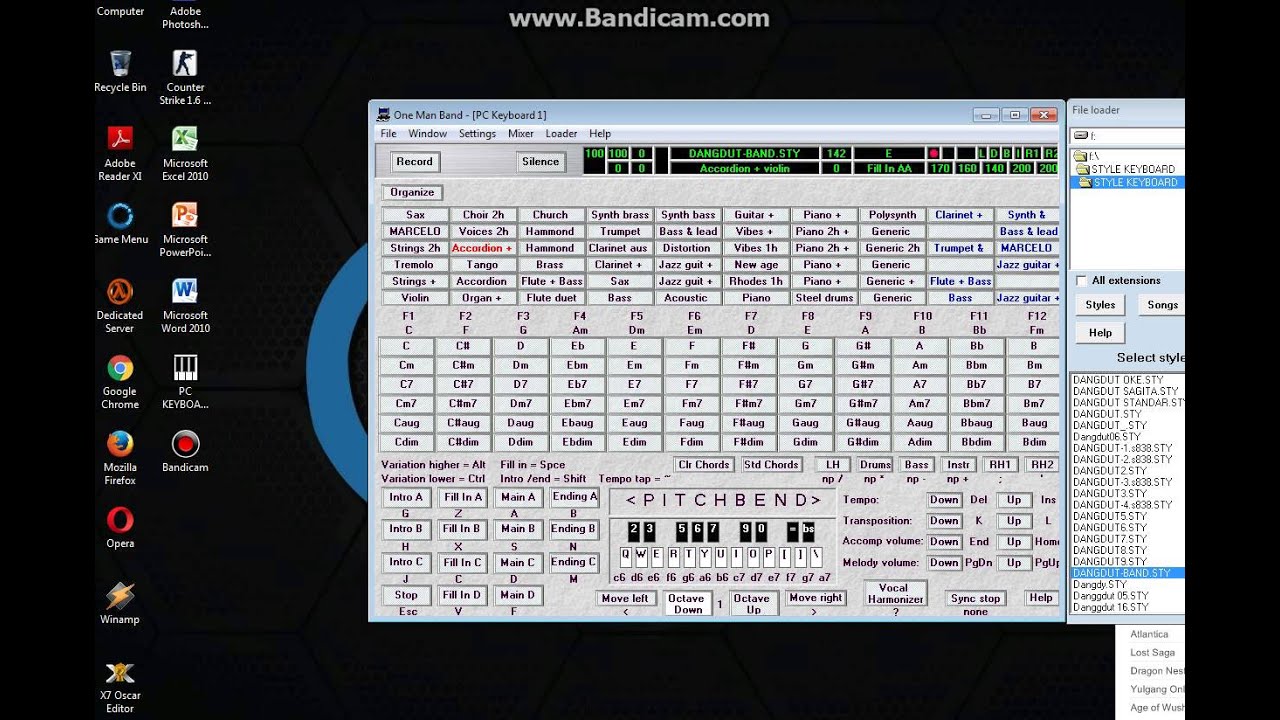1280x720 pixels.
Task: Toggle the RH2 part button
Action: (1042, 465)
